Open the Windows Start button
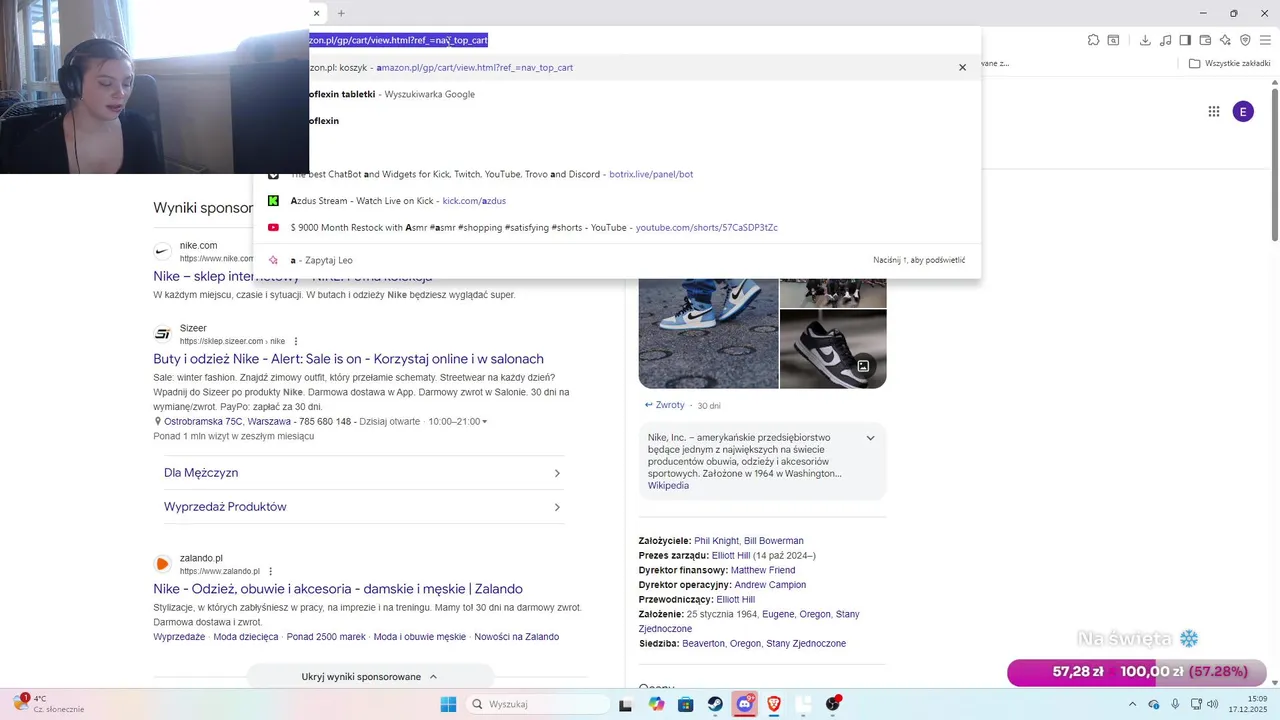The height and width of the screenshot is (720, 1280). (x=448, y=704)
